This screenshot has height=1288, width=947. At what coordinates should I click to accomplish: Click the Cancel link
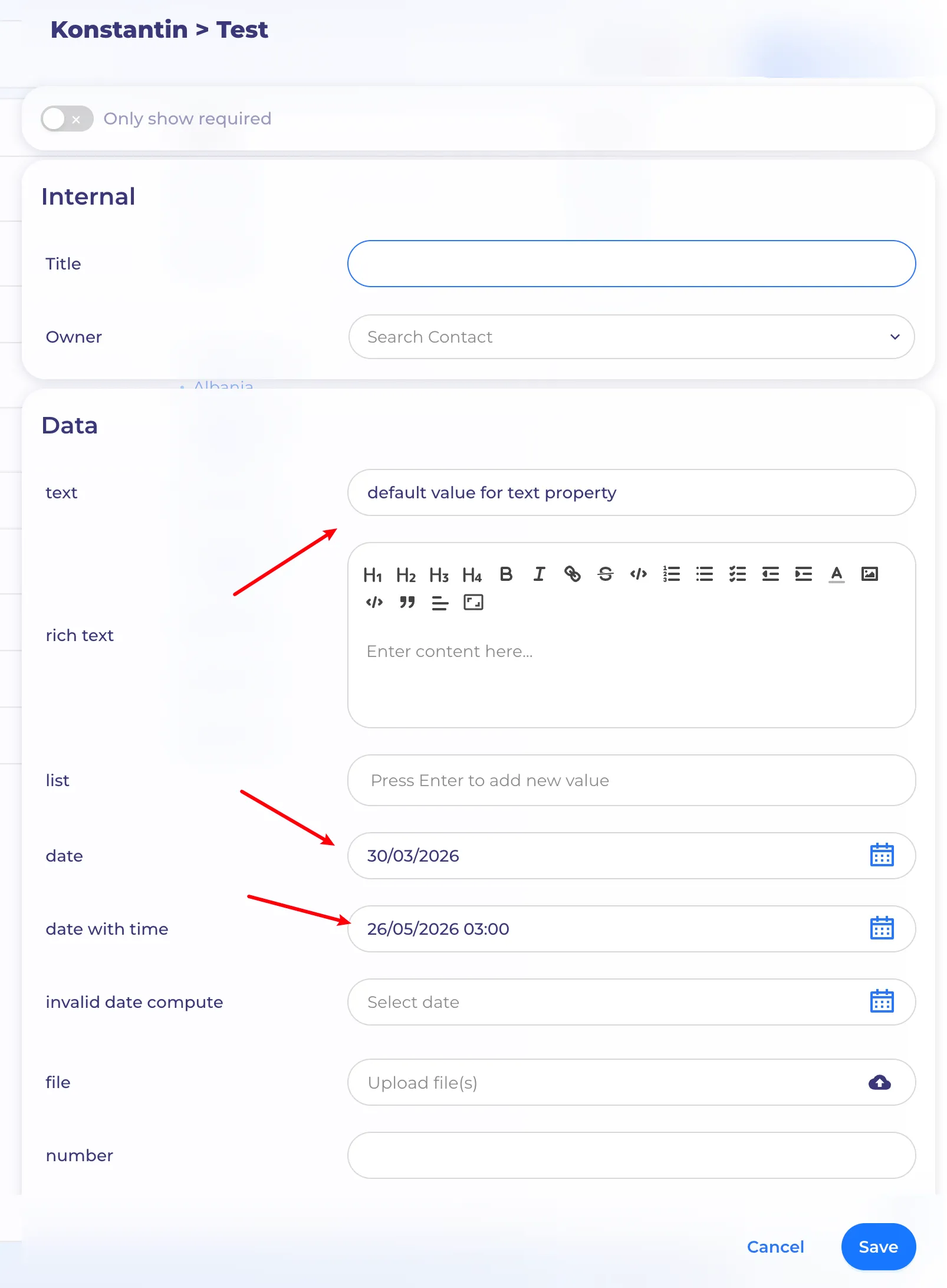click(775, 1247)
